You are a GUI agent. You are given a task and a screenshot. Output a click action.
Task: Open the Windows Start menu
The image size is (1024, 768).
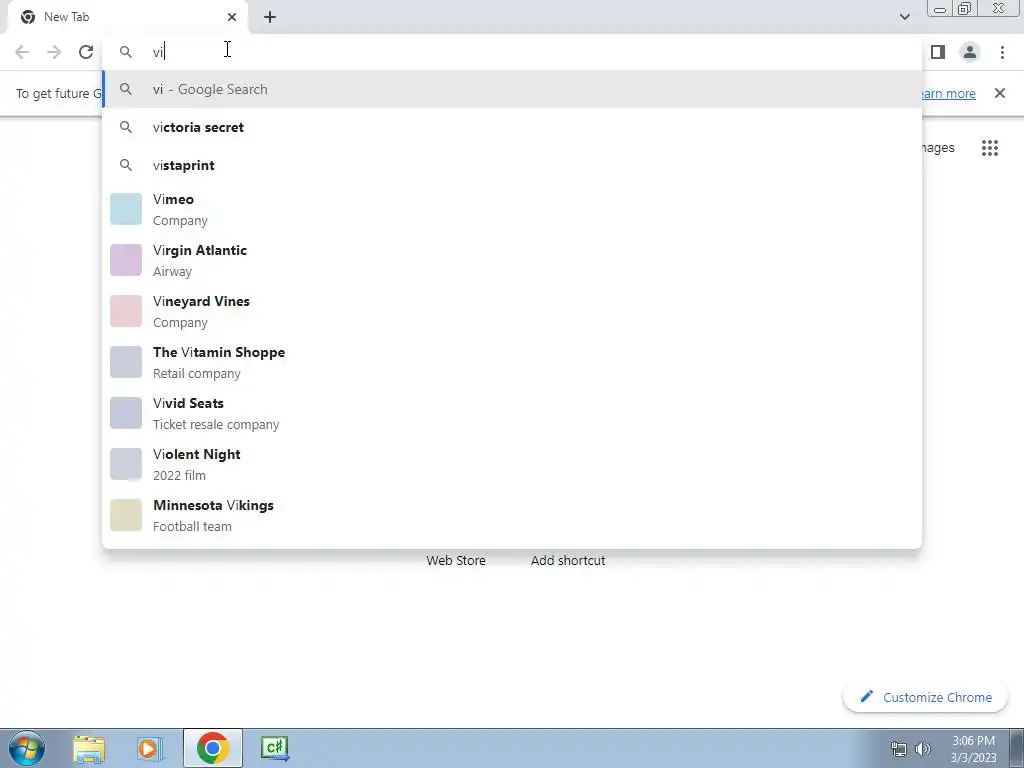[27, 748]
